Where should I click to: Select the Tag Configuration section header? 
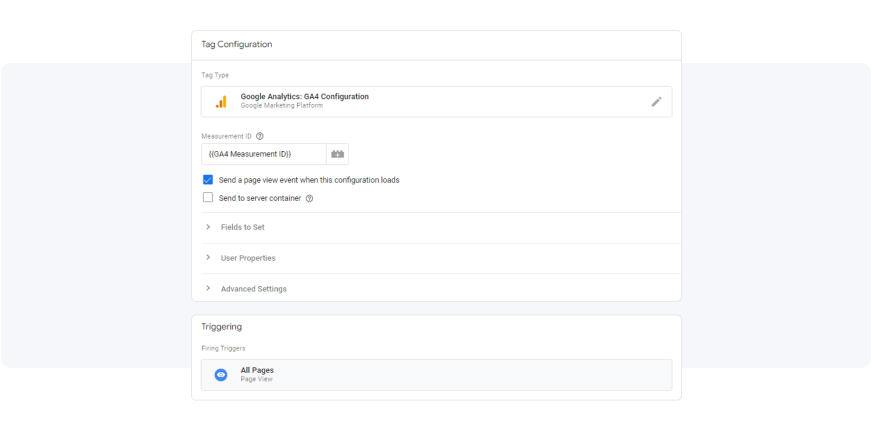click(x=237, y=45)
